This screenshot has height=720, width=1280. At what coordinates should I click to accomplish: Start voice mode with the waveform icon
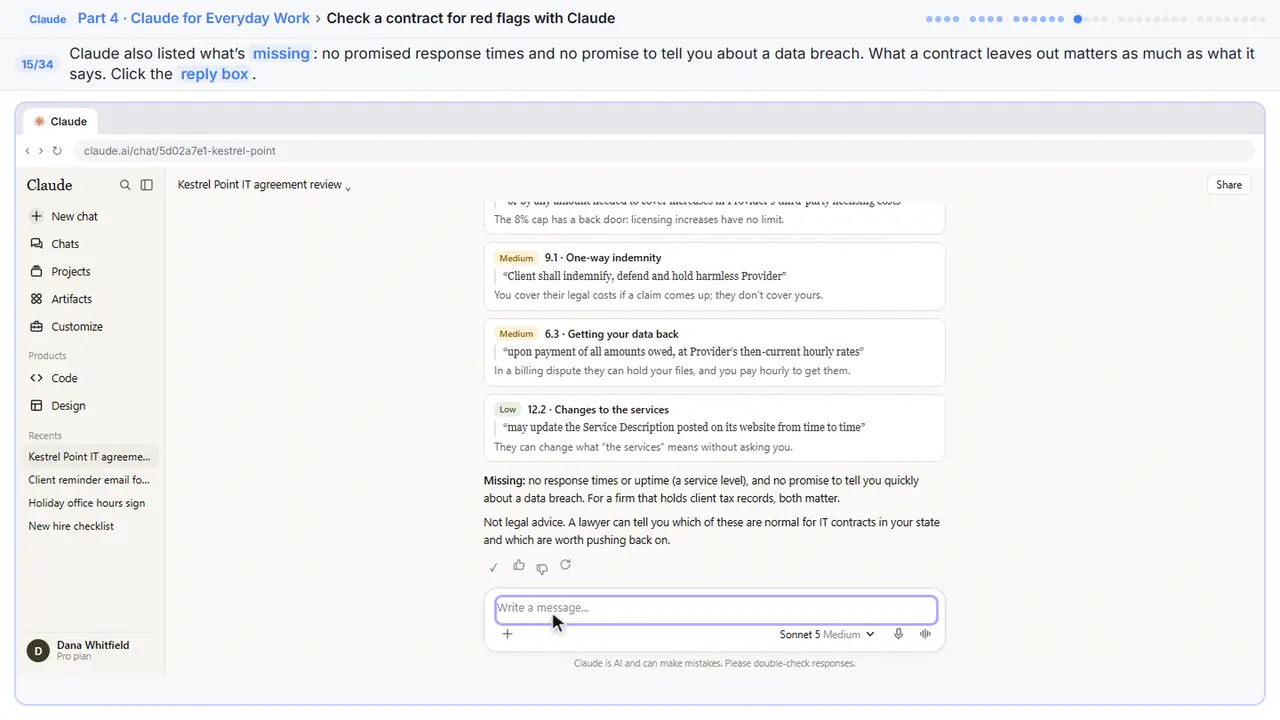pos(925,634)
